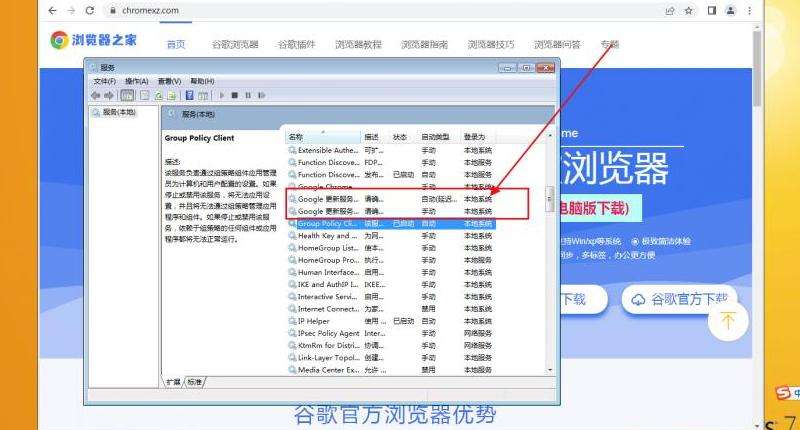Sort by the 登录为 column header
The width and height of the screenshot is (800, 430).
(x=477, y=137)
